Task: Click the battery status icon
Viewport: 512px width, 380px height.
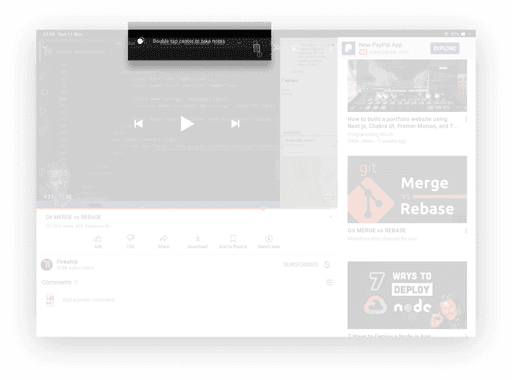Action: [463, 34]
